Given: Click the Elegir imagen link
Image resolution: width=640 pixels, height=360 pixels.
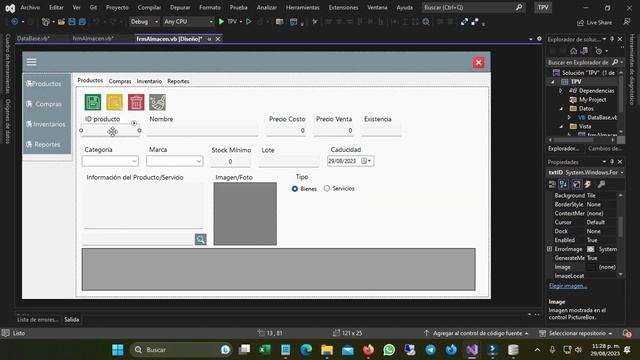Looking at the screenshot, I should tap(568, 286).
